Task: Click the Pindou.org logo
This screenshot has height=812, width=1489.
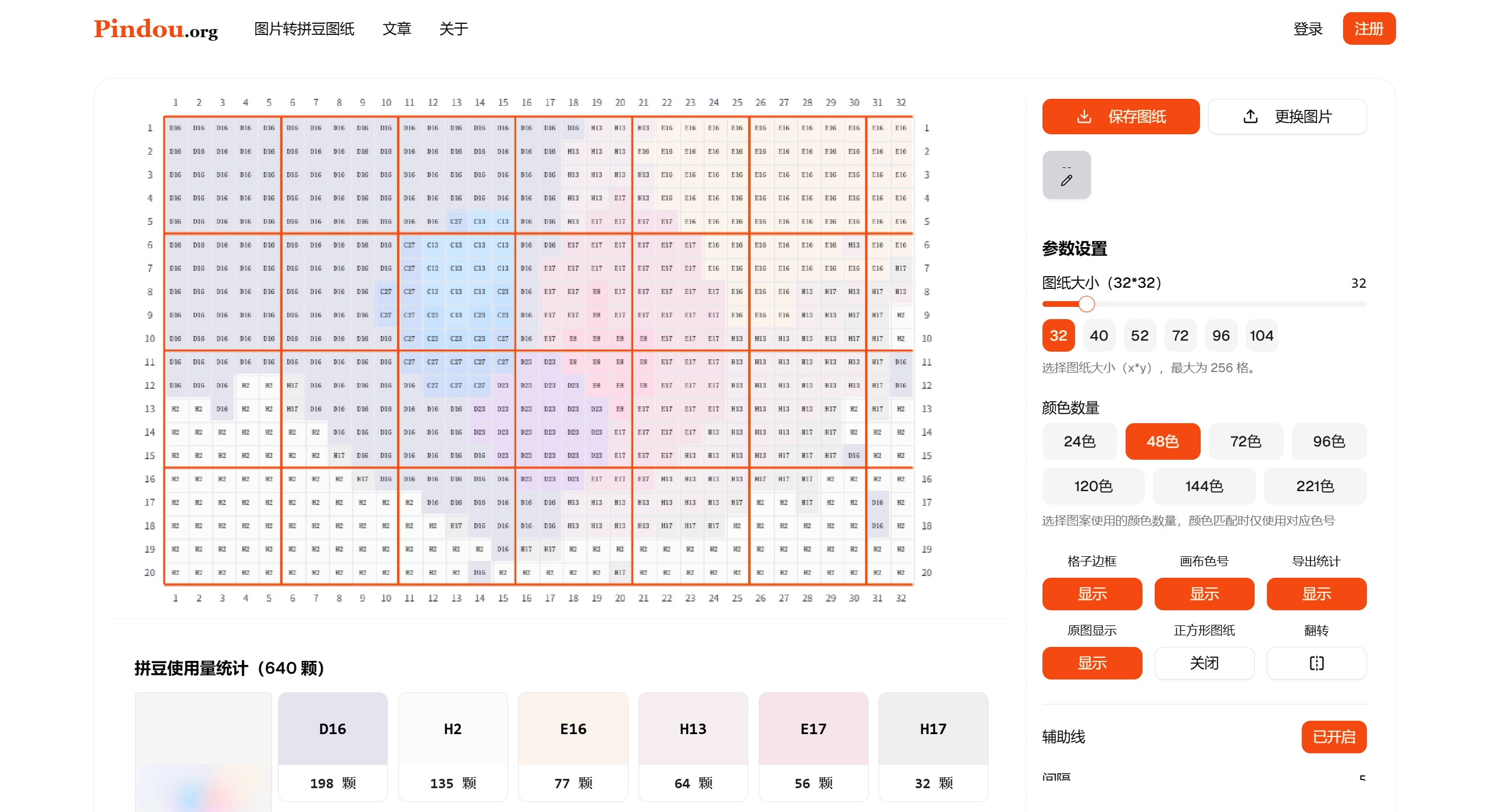Action: coord(156,29)
